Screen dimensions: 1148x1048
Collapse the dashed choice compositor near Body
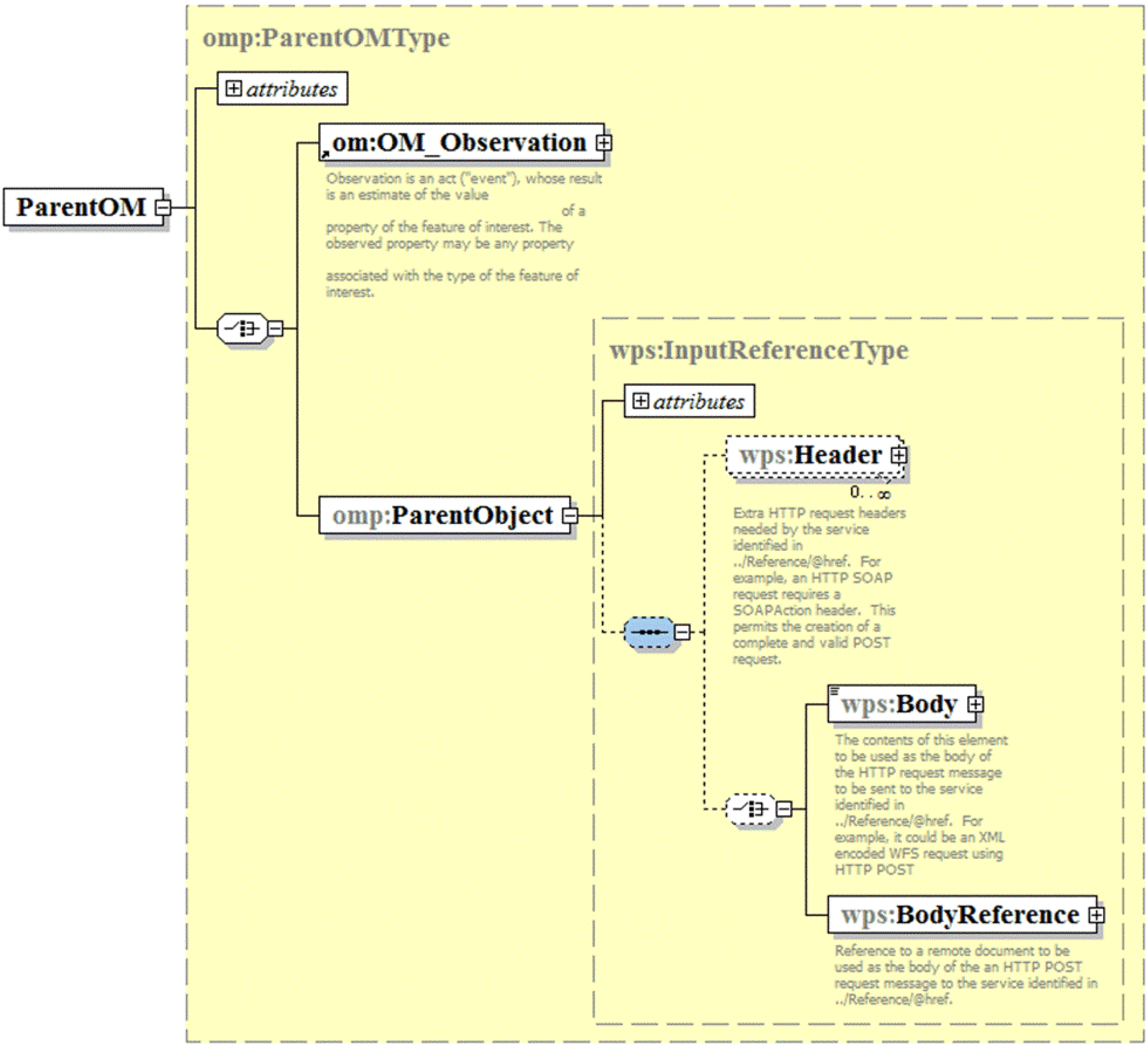pos(784,808)
